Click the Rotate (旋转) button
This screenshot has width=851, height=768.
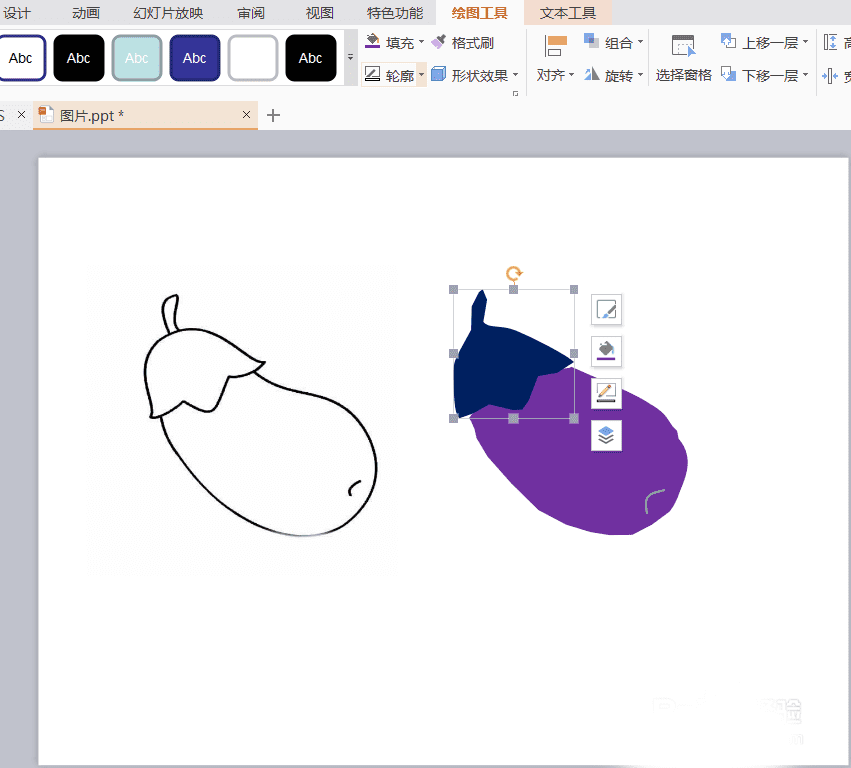point(613,75)
